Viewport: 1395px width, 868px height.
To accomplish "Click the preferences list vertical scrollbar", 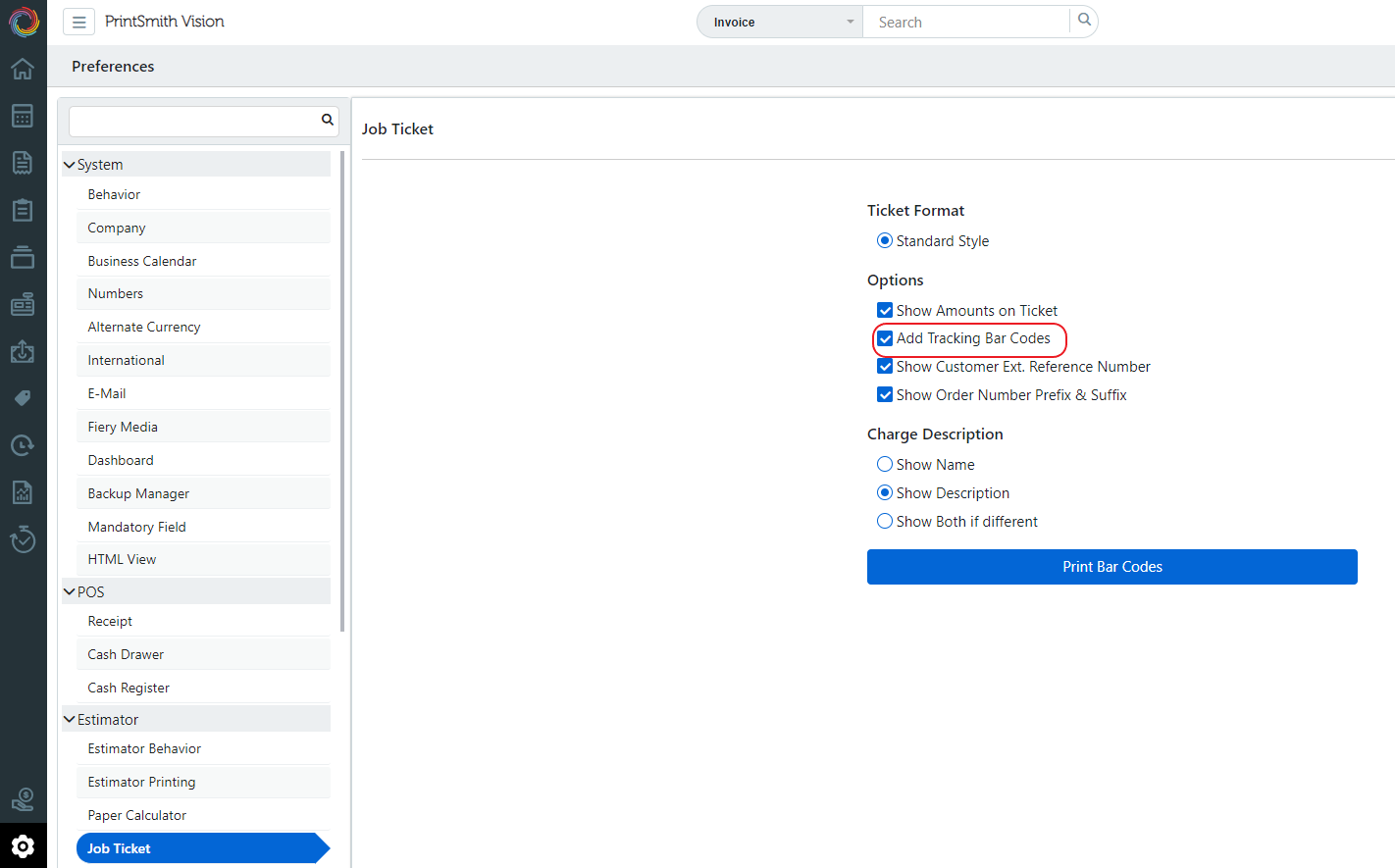I will 342,392.
